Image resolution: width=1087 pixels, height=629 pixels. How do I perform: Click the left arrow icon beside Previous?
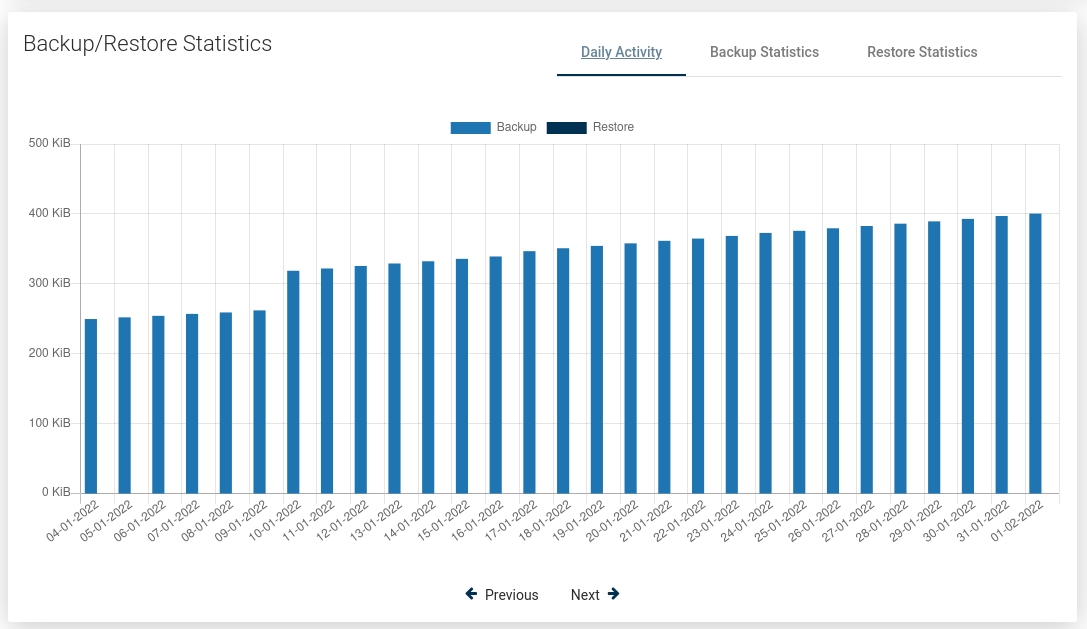[471, 594]
